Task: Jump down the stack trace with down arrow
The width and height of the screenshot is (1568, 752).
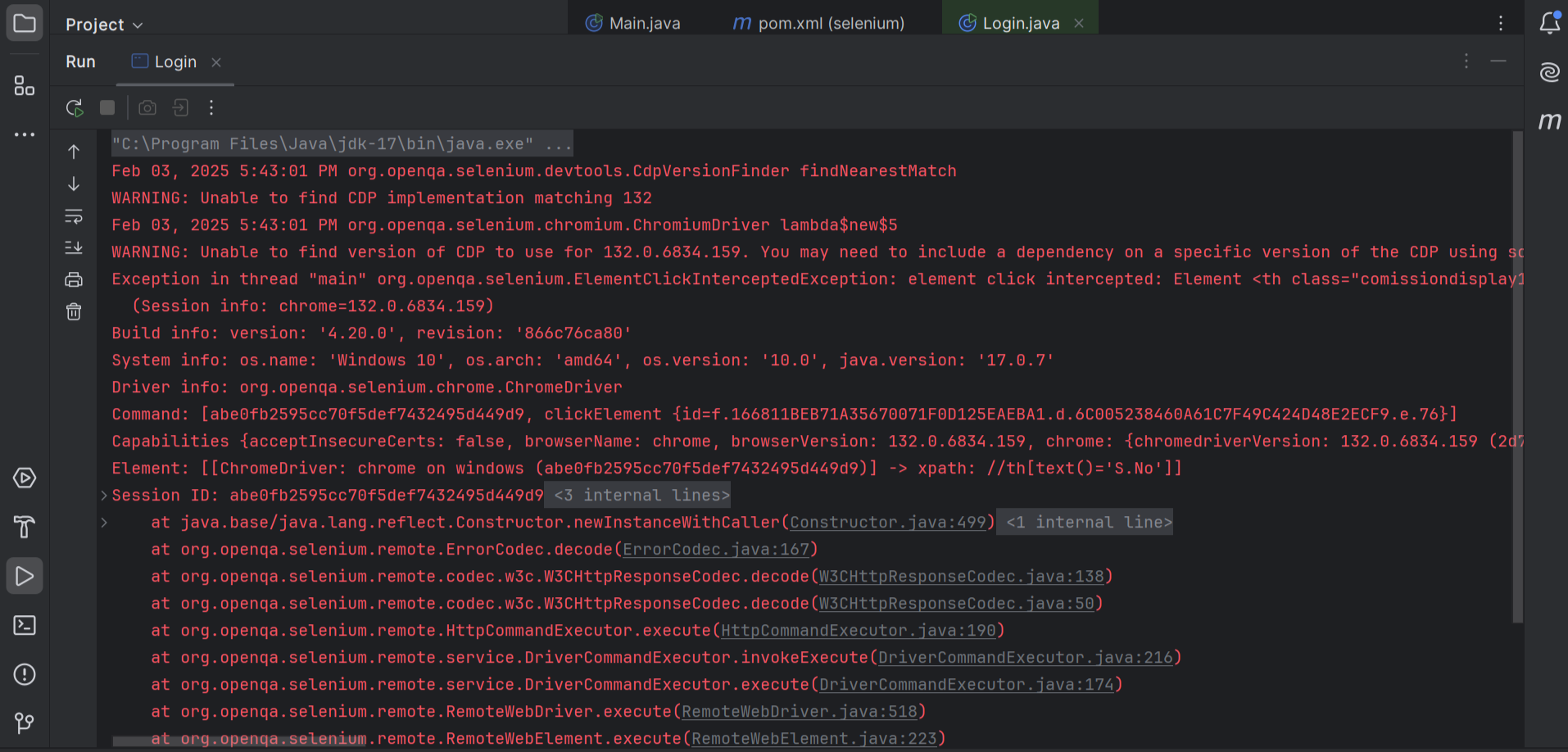Action: [74, 183]
